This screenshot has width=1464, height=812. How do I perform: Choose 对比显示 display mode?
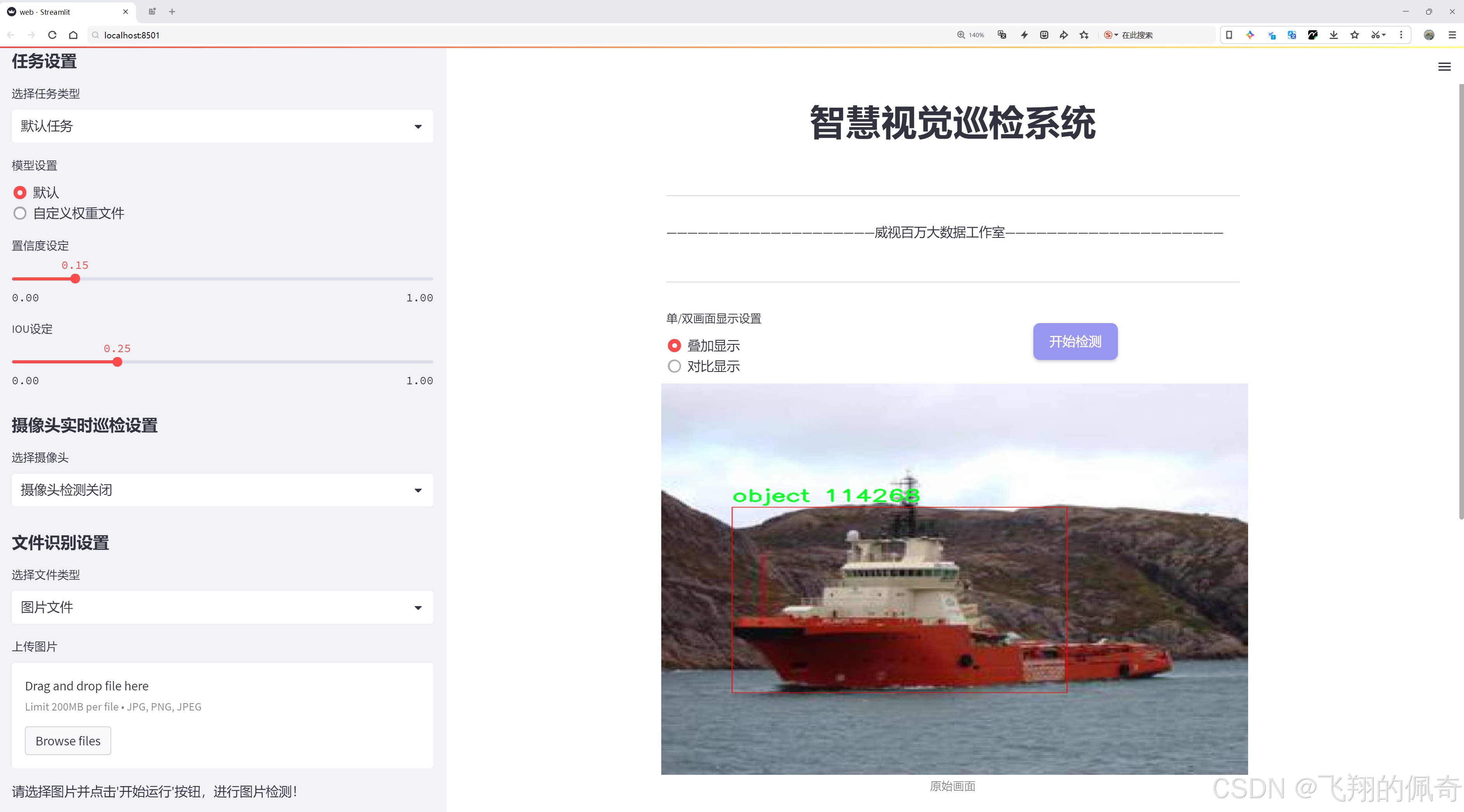point(674,366)
